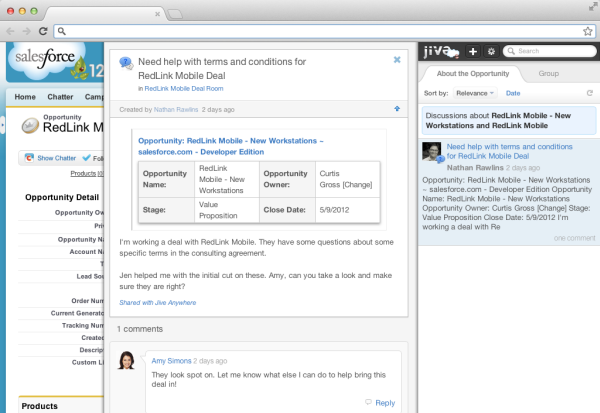Select About the Opportunity tab
This screenshot has width=600, height=413.
[x=474, y=74]
